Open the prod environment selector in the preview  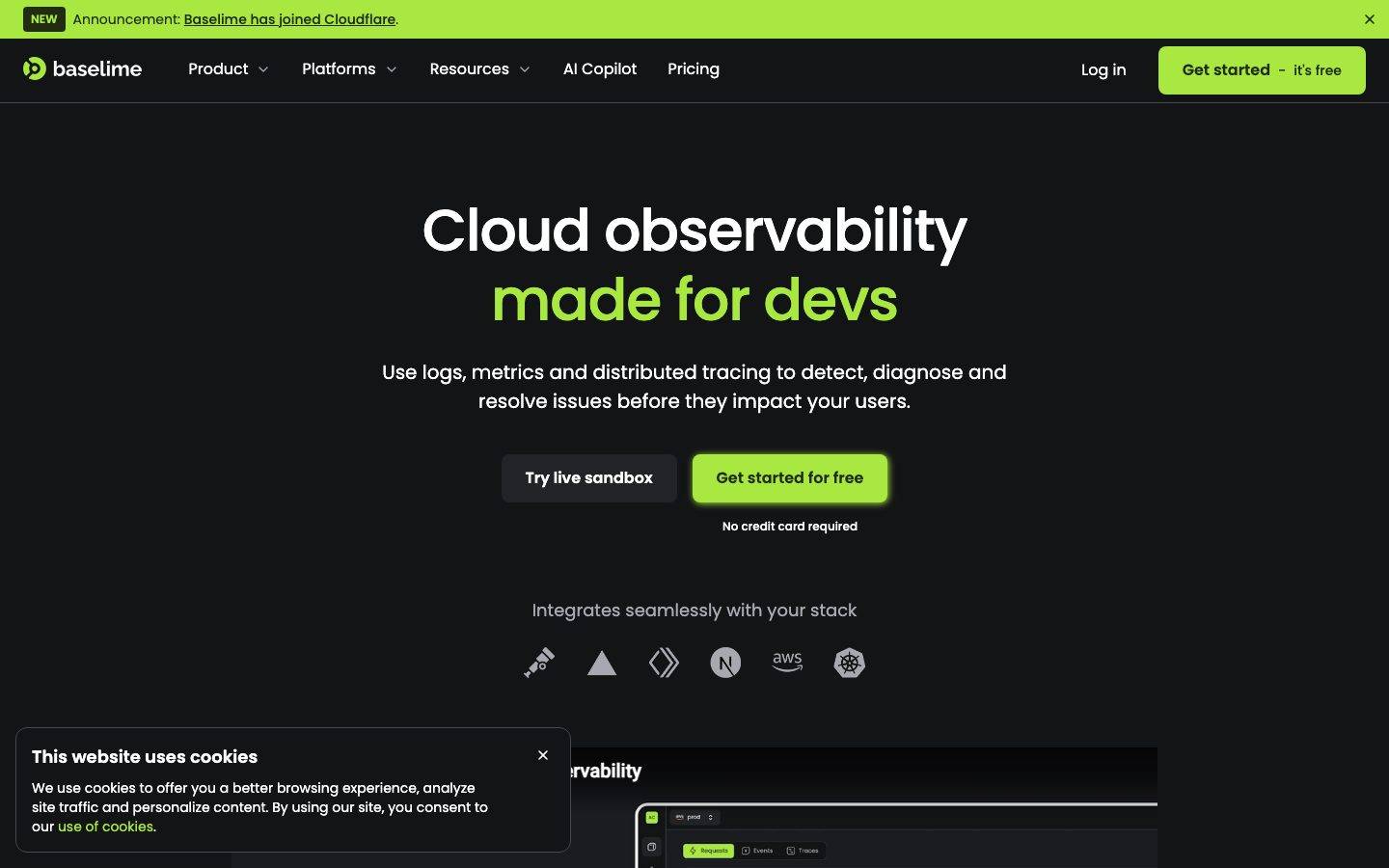click(x=694, y=817)
